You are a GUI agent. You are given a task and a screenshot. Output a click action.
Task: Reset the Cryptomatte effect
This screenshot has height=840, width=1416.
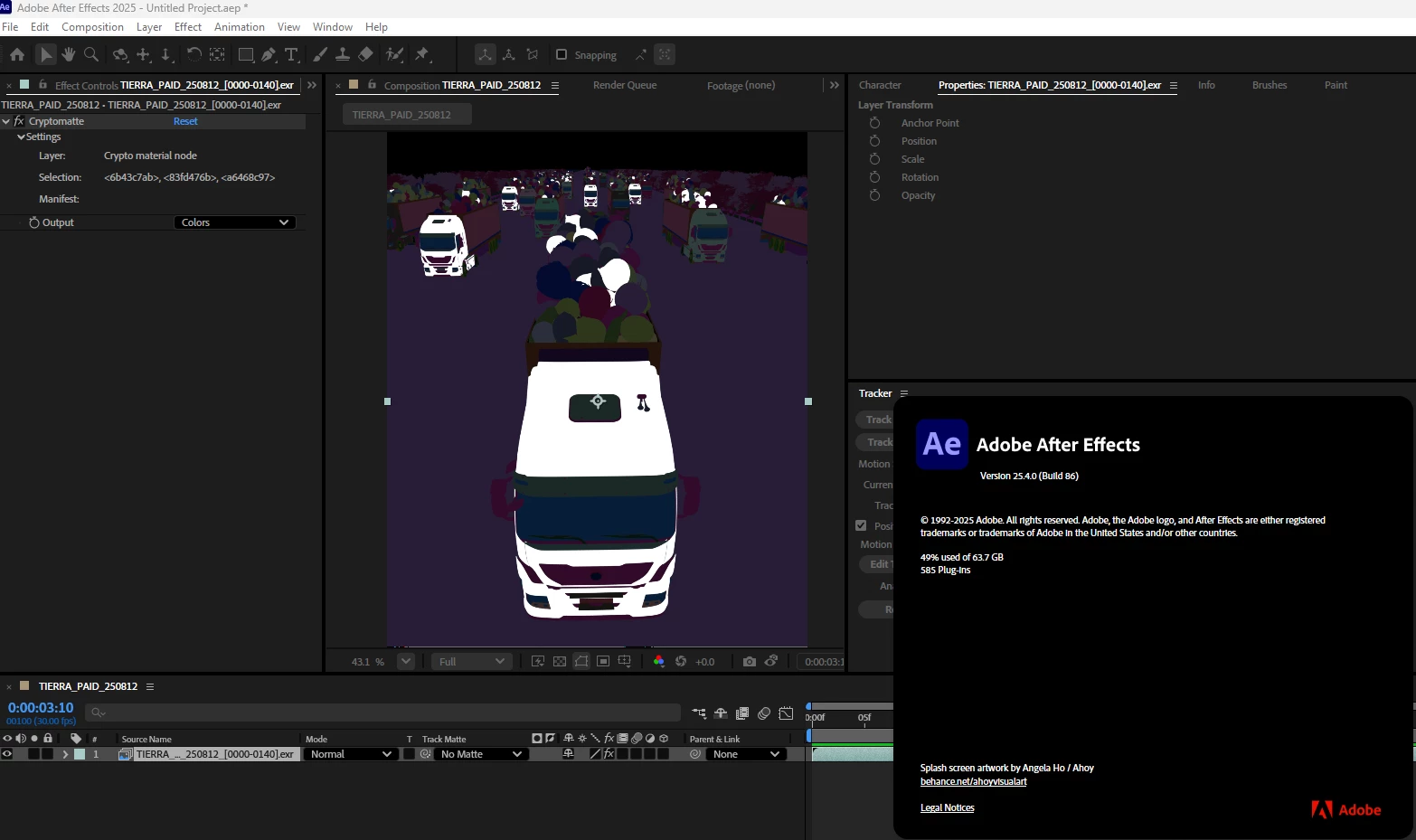click(x=185, y=121)
